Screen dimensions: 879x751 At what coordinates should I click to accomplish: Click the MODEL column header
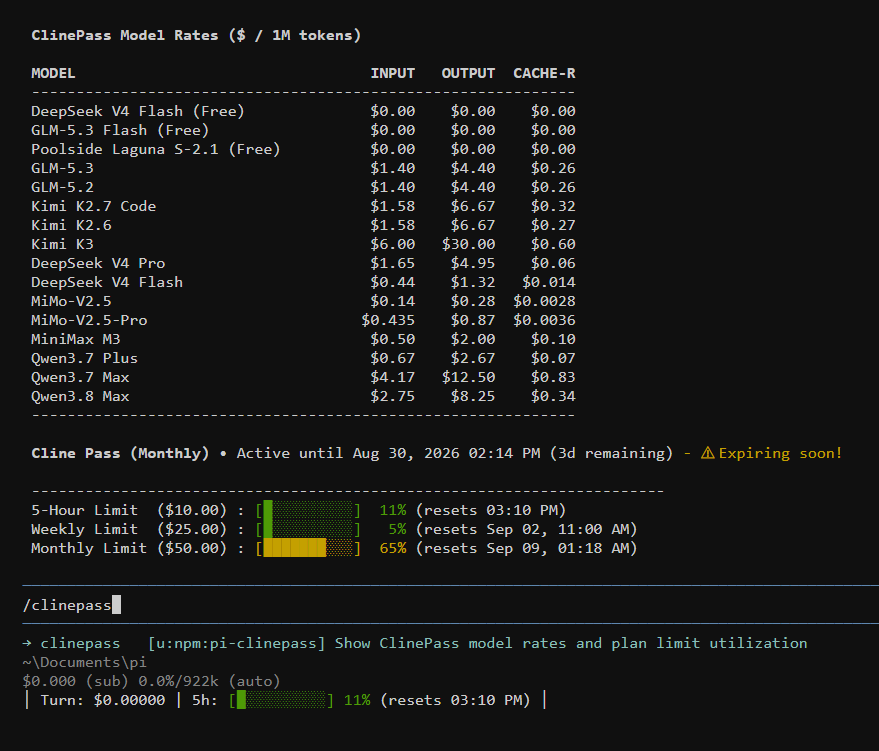tap(53, 73)
